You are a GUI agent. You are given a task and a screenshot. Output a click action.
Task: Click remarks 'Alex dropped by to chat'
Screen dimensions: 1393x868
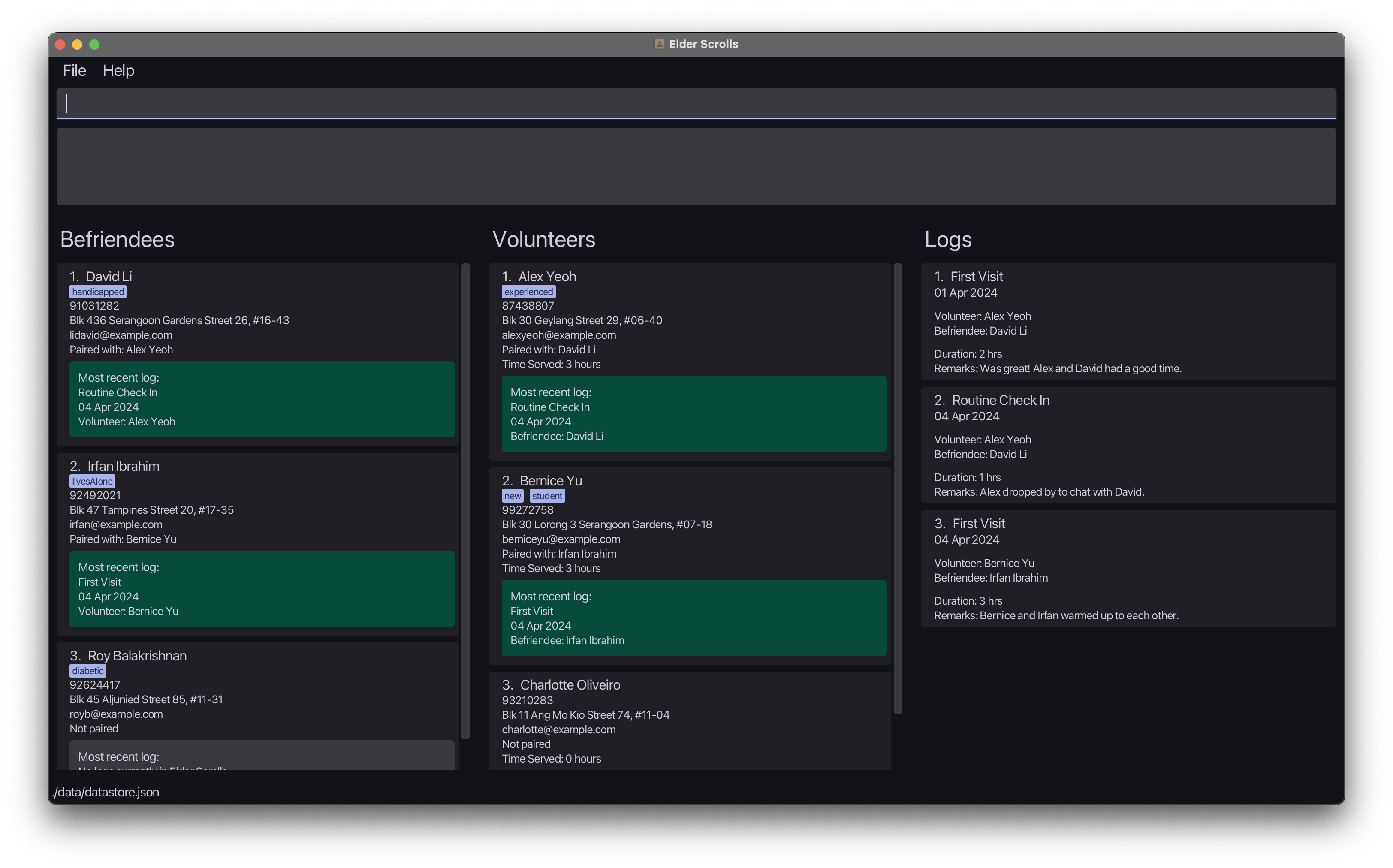tap(1039, 491)
